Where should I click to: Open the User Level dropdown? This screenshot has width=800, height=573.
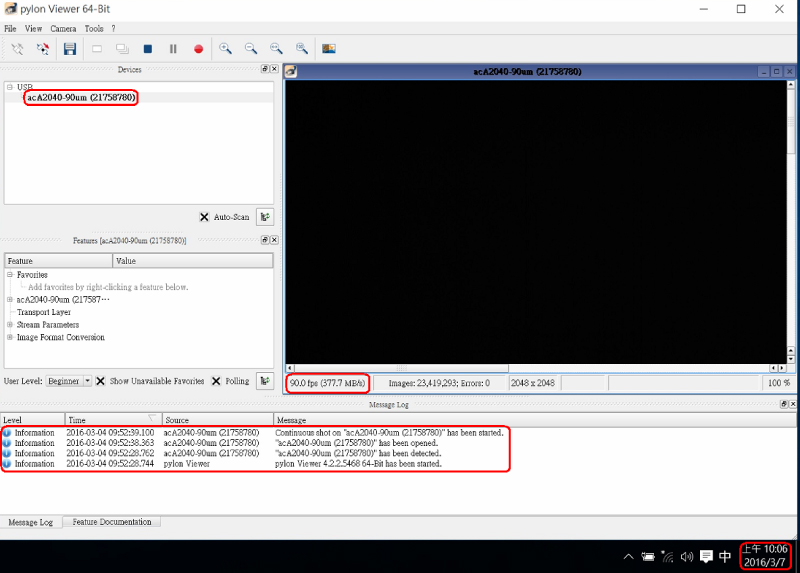87,381
